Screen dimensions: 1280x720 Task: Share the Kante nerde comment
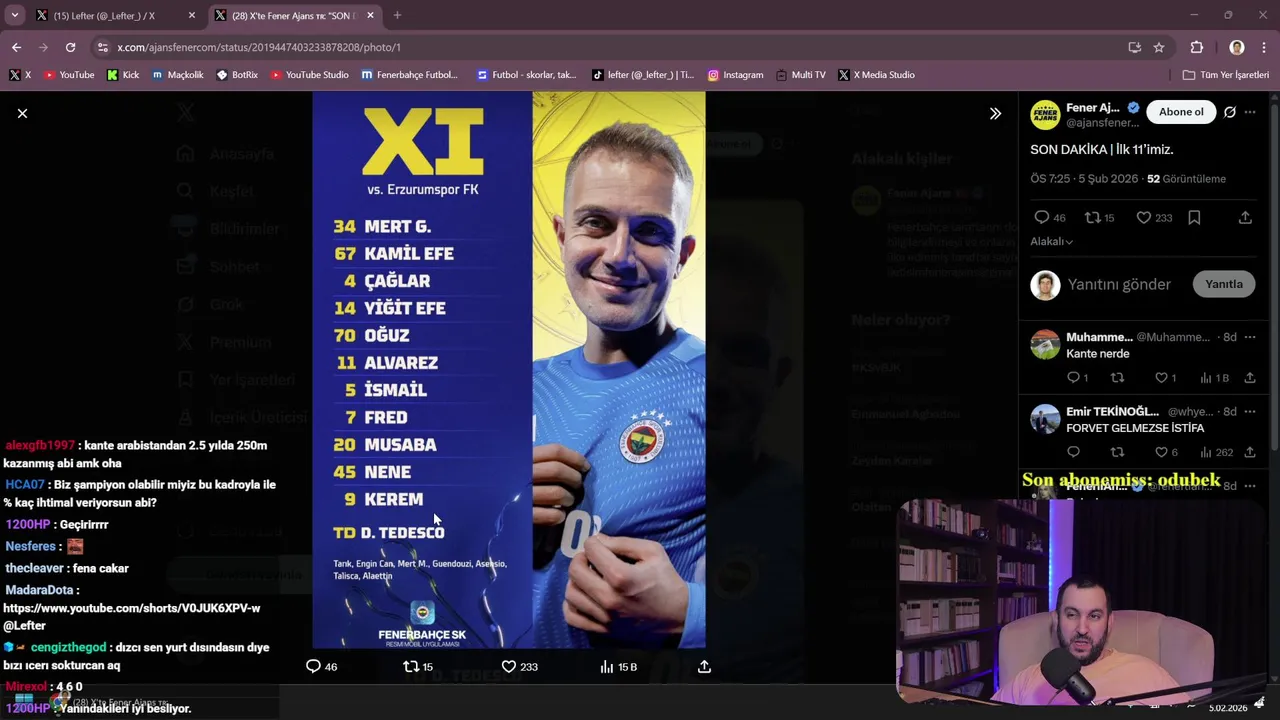(x=1250, y=378)
